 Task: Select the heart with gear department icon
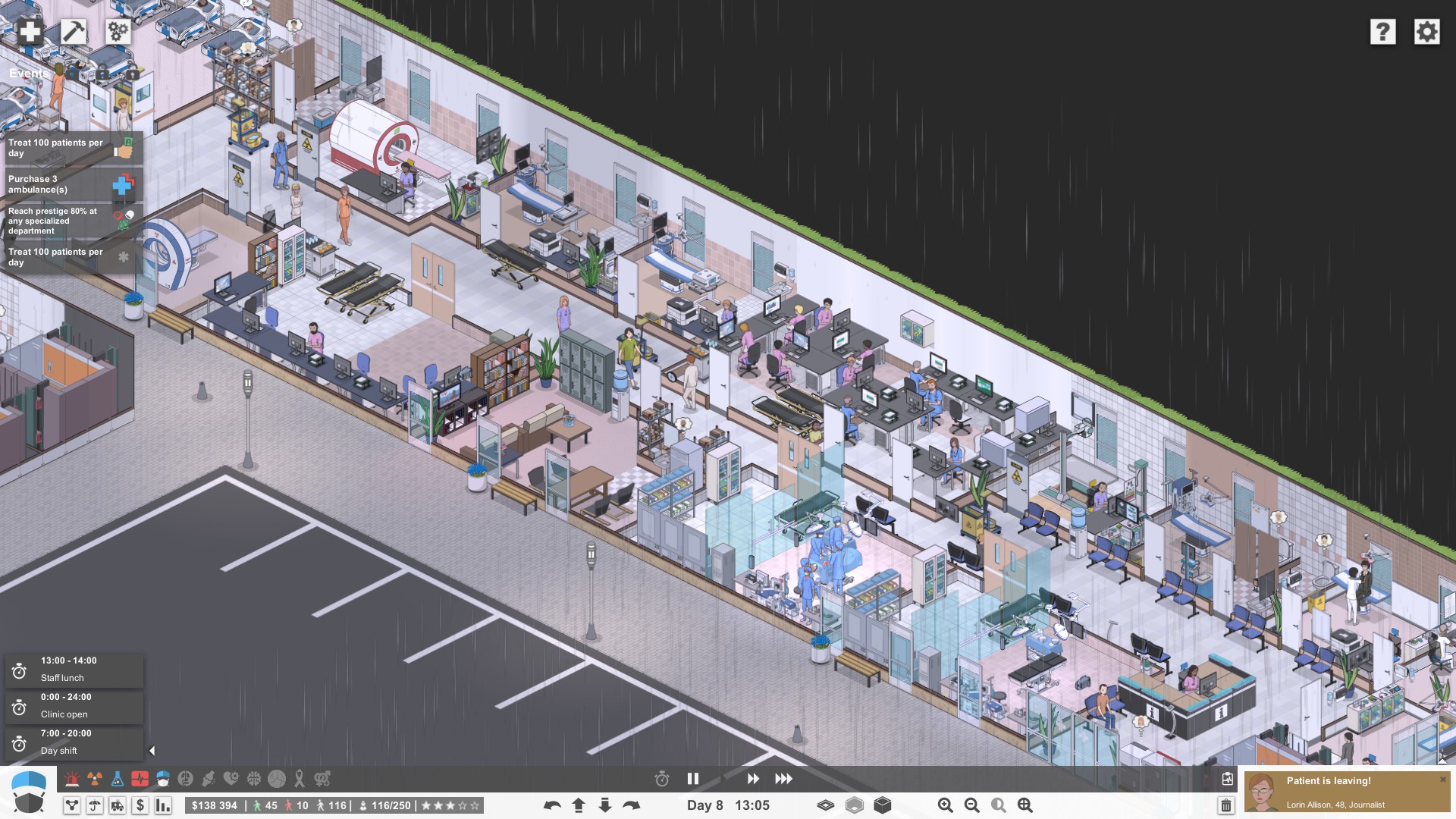point(231,779)
